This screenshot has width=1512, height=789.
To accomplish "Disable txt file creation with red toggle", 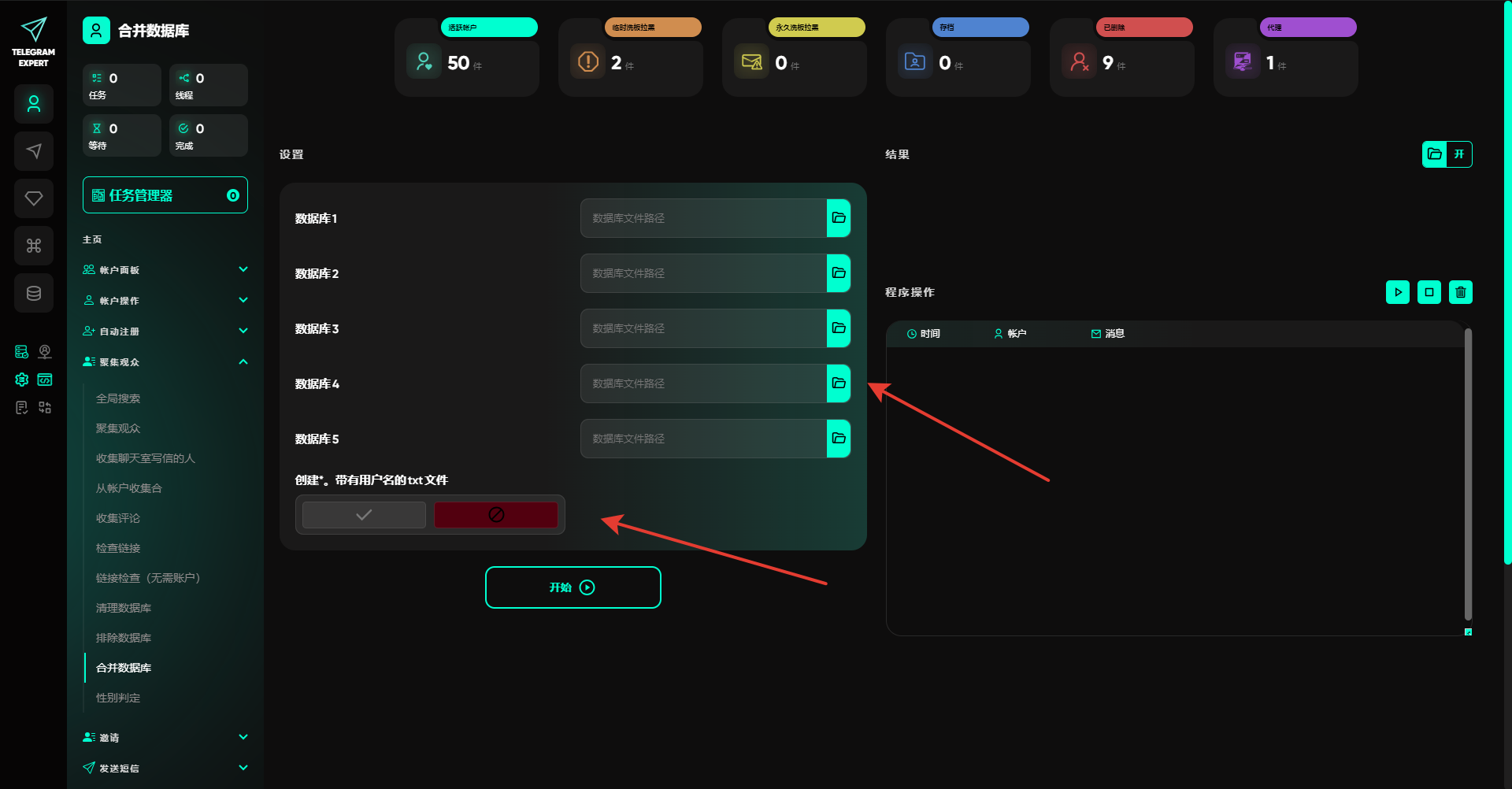I will [x=495, y=515].
